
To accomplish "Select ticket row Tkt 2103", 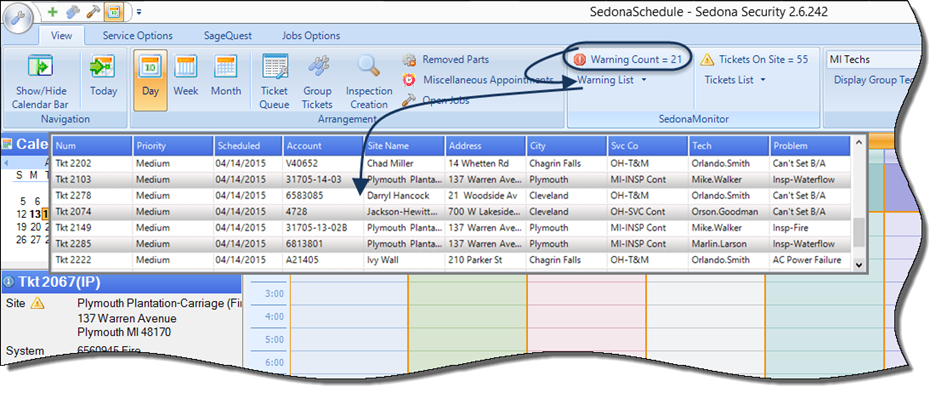I will pyautogui.click(x=452, y=179).
